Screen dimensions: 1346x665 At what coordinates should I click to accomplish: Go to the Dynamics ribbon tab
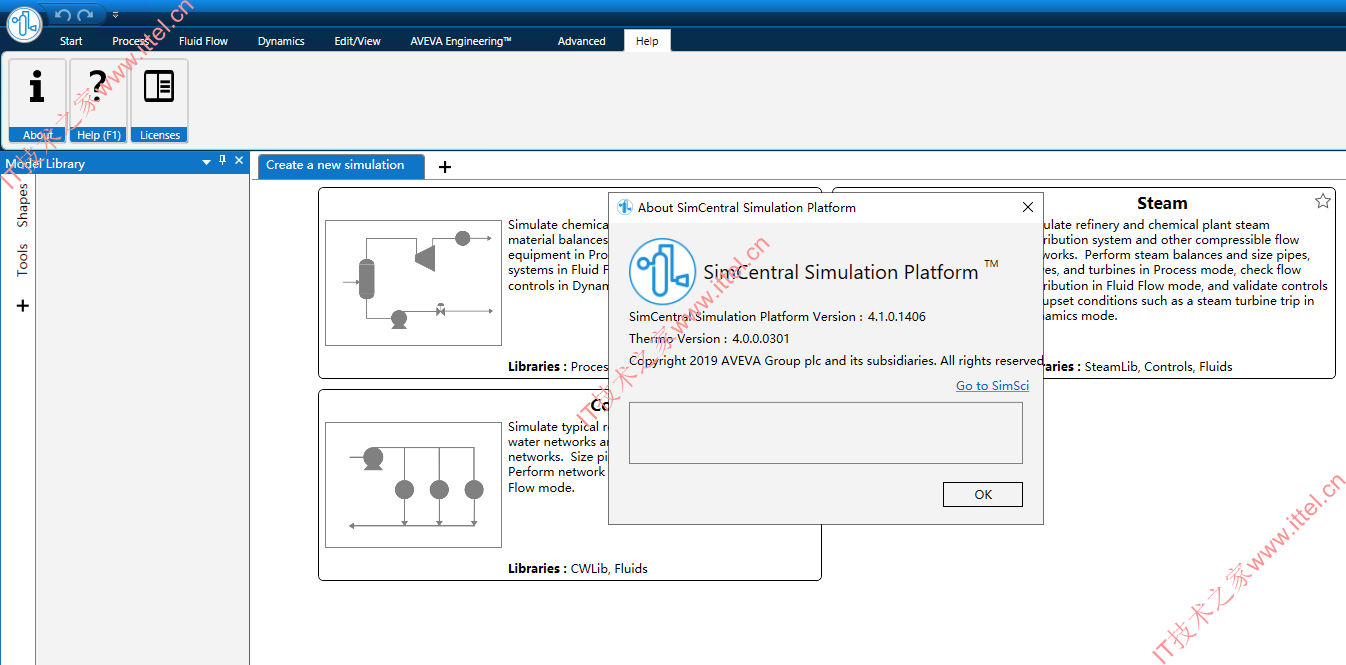281,41
